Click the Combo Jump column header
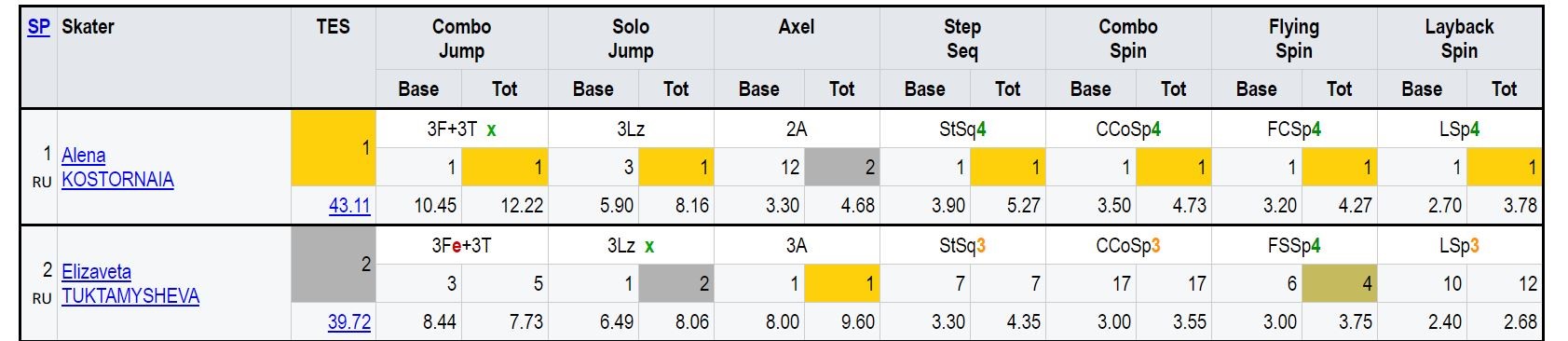1568x341 pixels. pyautogui.click(x=462, y=39)
